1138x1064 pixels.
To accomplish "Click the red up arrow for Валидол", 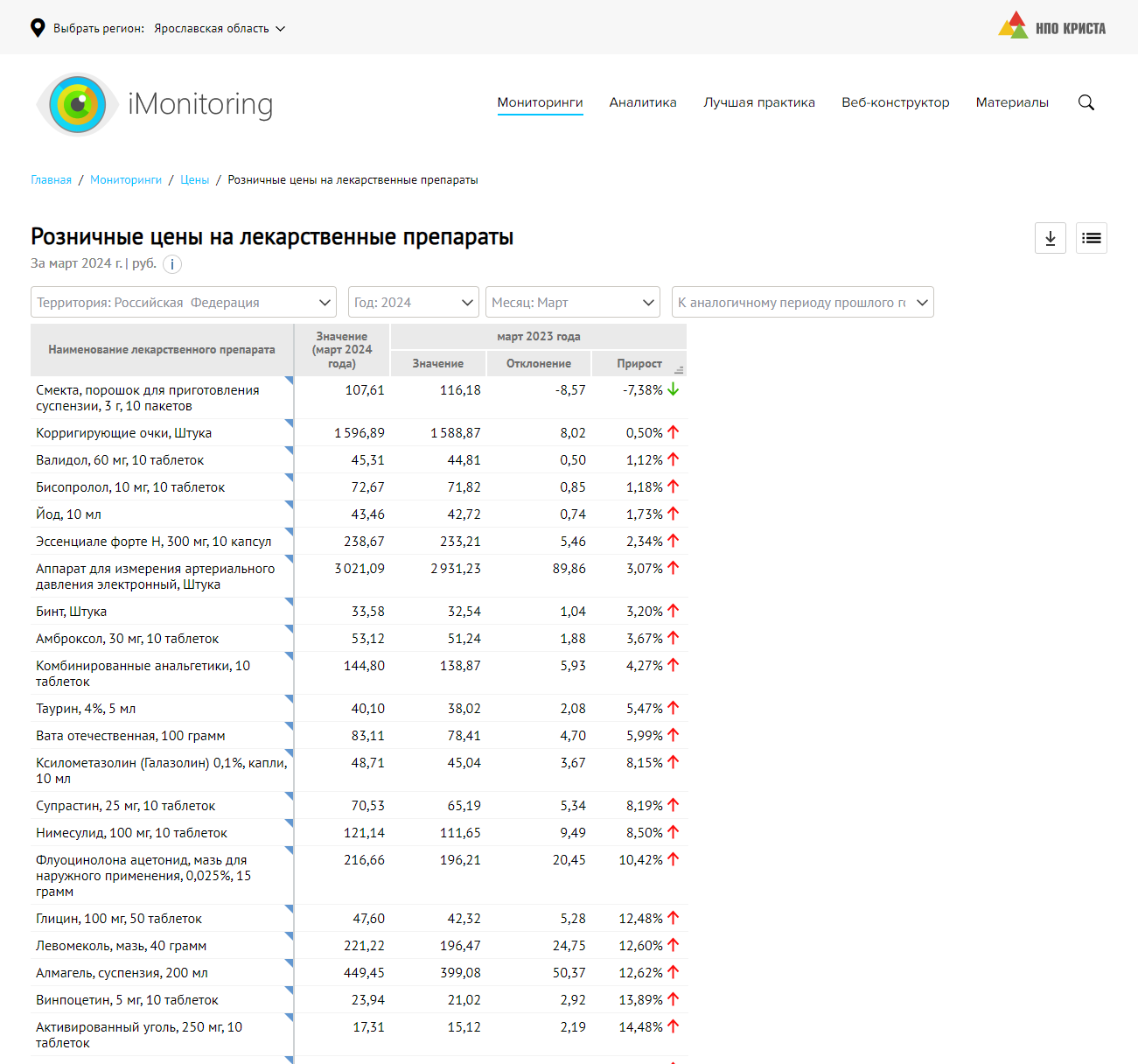I will pyautogui.click(x=674, y=459).
